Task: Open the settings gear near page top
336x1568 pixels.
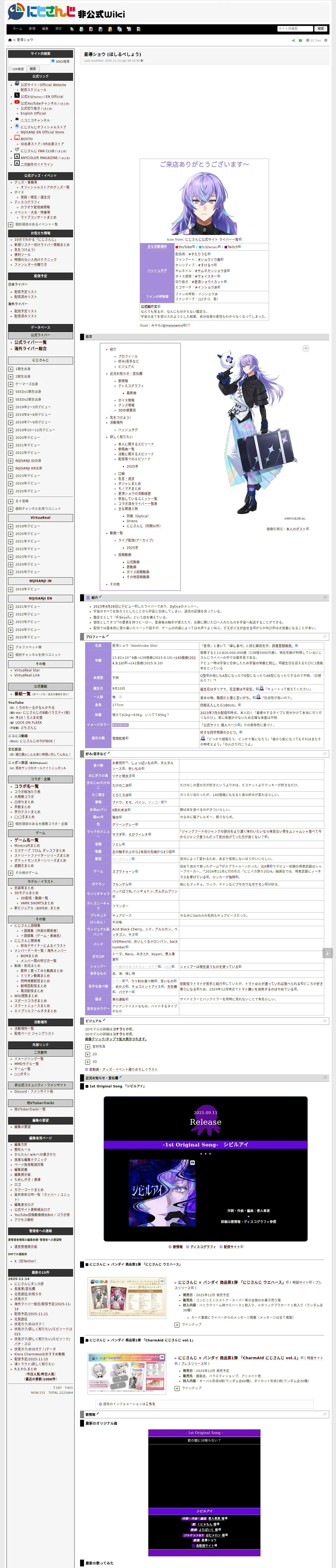Action: (326, 40)
